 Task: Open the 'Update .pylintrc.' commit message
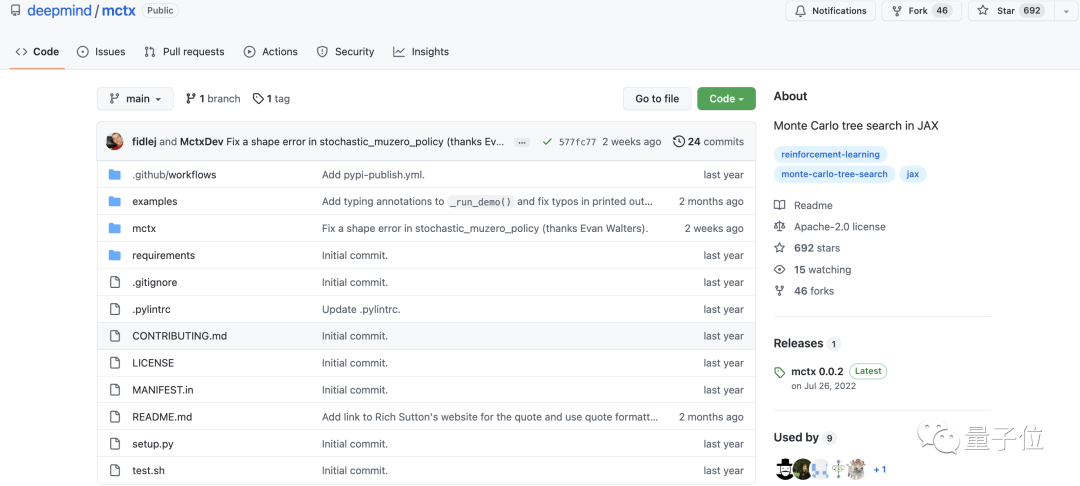361,309
